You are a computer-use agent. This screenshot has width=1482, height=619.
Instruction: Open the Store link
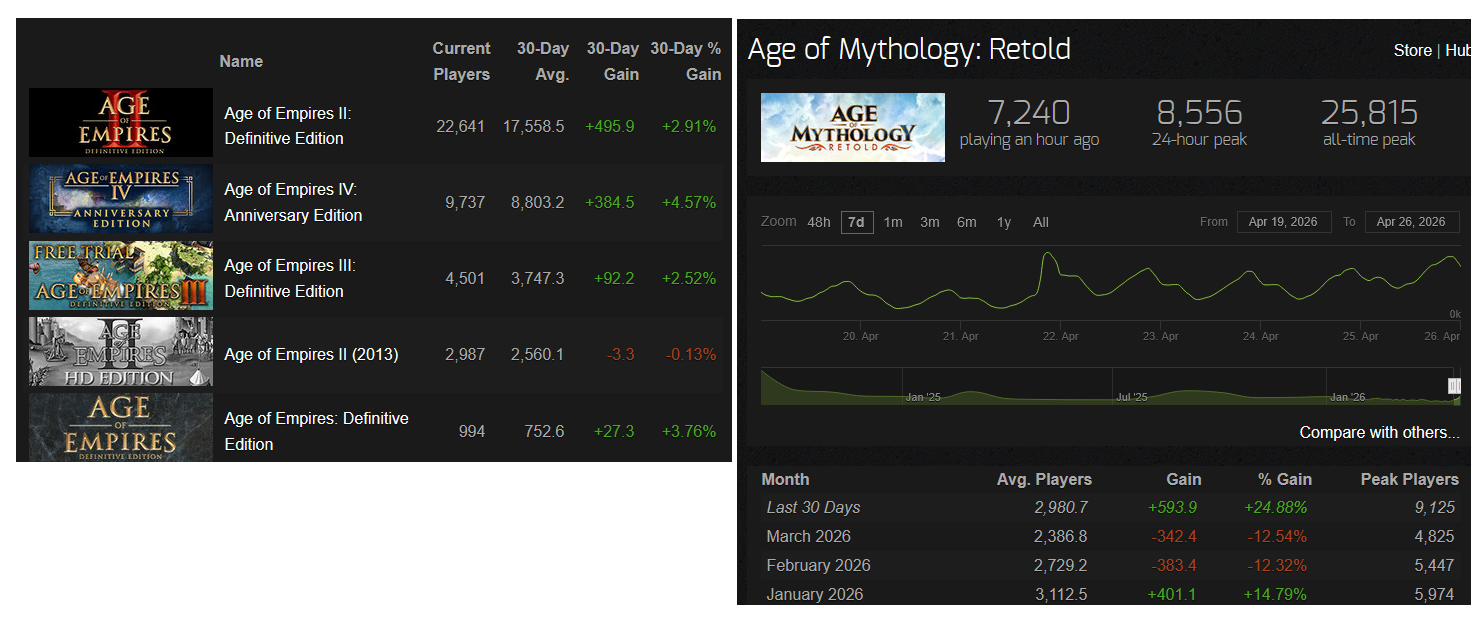click(1412, 50)
